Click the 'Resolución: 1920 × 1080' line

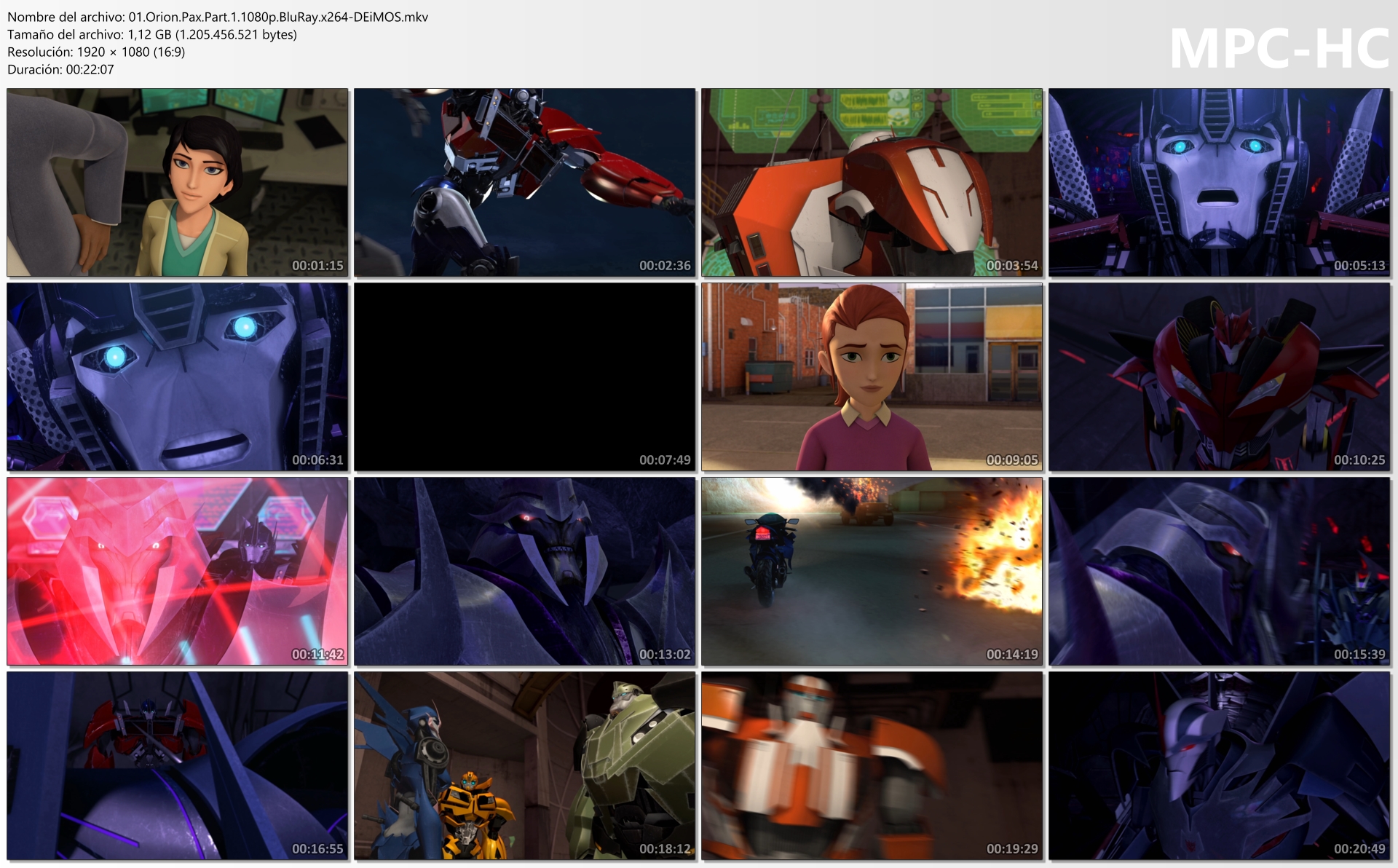coord(96,52)
